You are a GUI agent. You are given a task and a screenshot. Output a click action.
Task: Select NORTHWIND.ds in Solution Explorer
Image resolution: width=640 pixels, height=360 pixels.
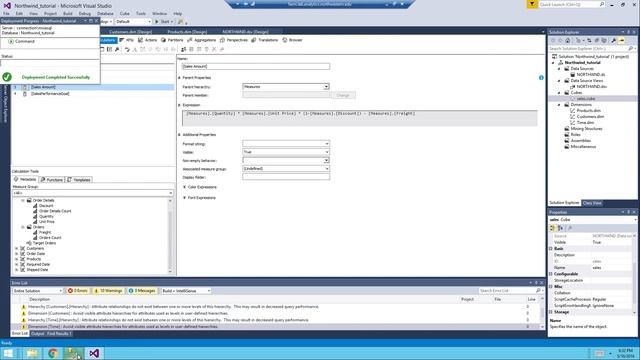[590, 75]
